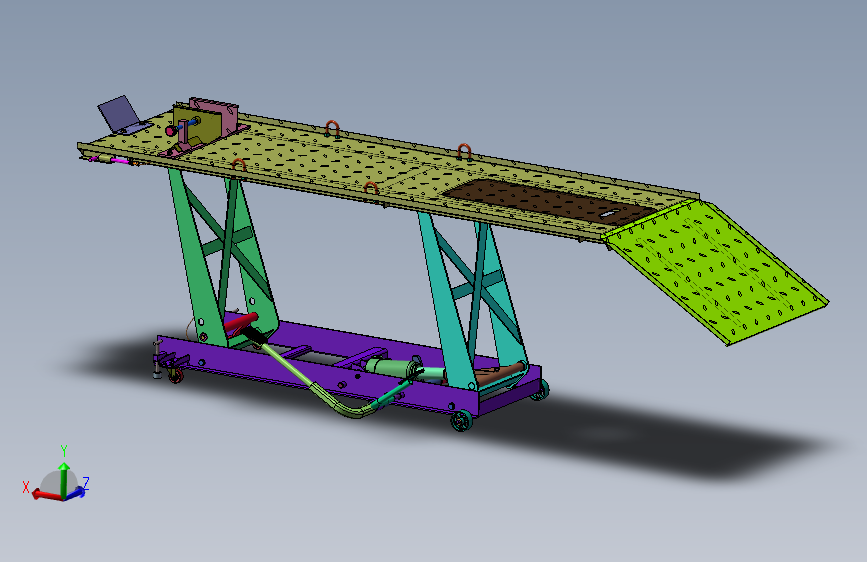Click the green Y axis arrow of the triad
This screenshot has height=562, width=867.
64,480
